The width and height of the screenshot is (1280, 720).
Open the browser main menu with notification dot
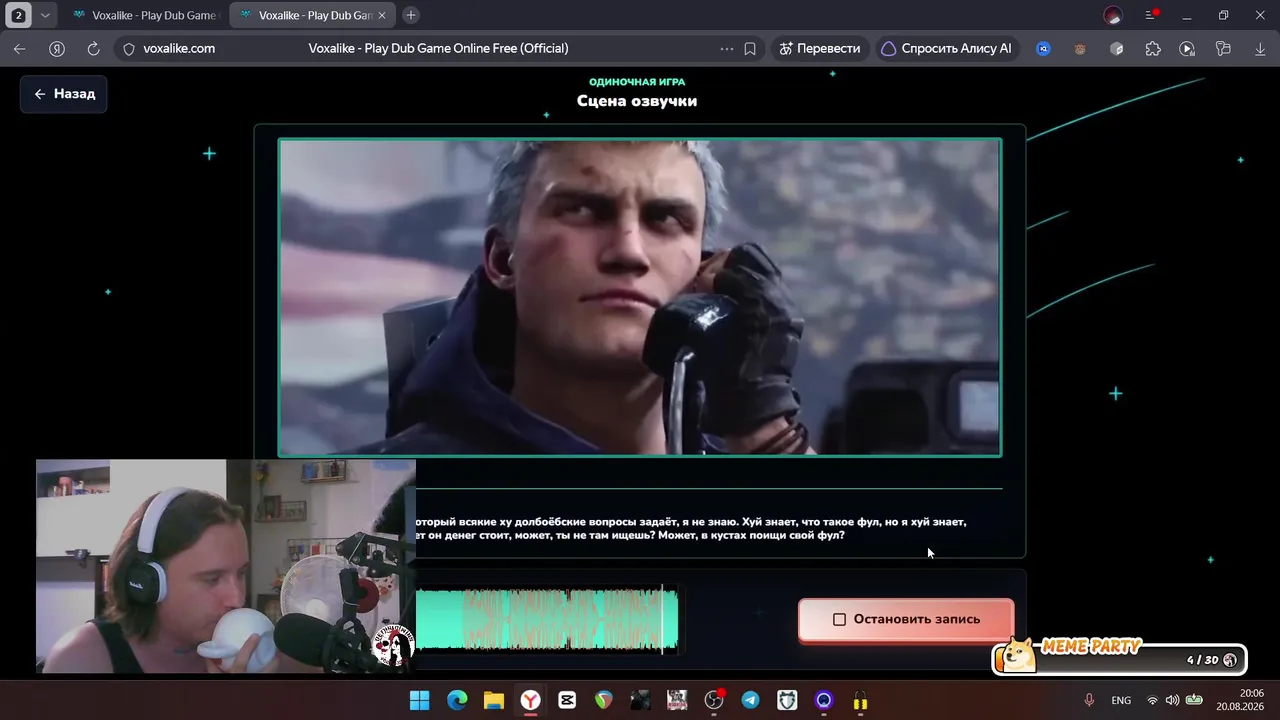click(x=1151, y=15)
